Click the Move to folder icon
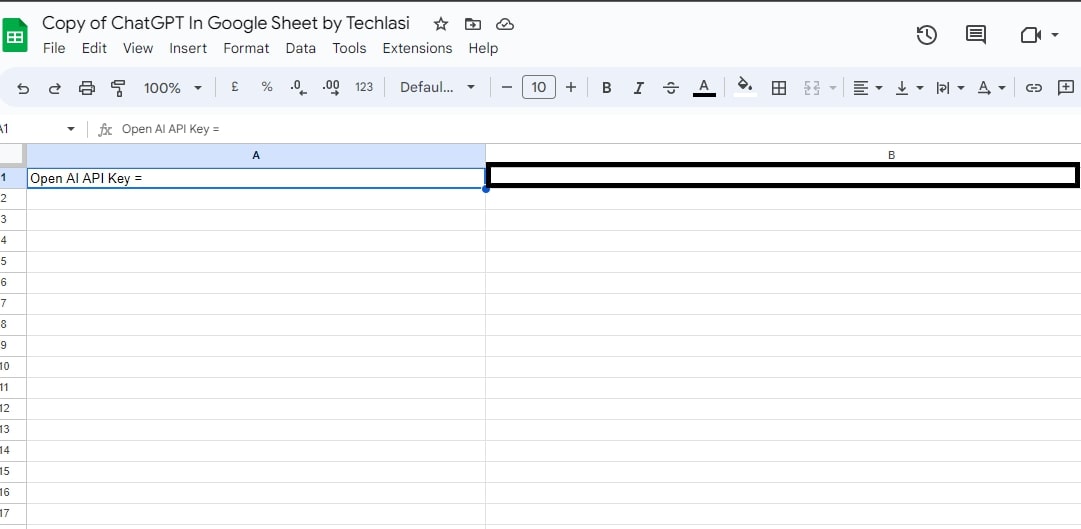 click(473, 24)
